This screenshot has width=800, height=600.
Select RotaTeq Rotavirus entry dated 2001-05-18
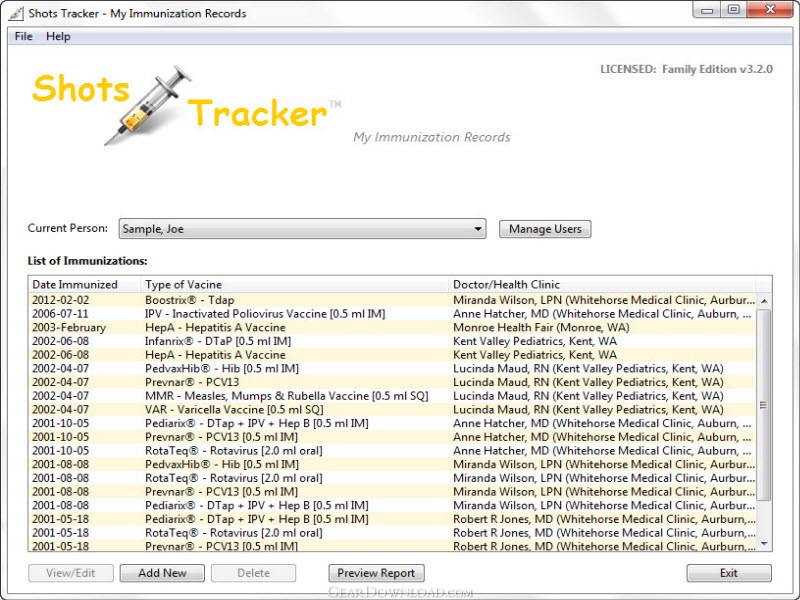coord(234,533)
